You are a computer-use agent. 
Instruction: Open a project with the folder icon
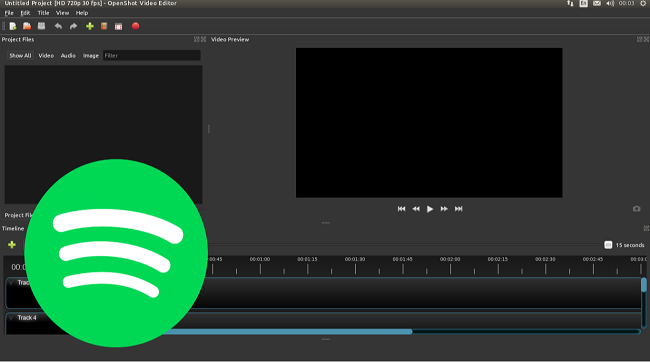pyautogui.click(x=27, y=26)
